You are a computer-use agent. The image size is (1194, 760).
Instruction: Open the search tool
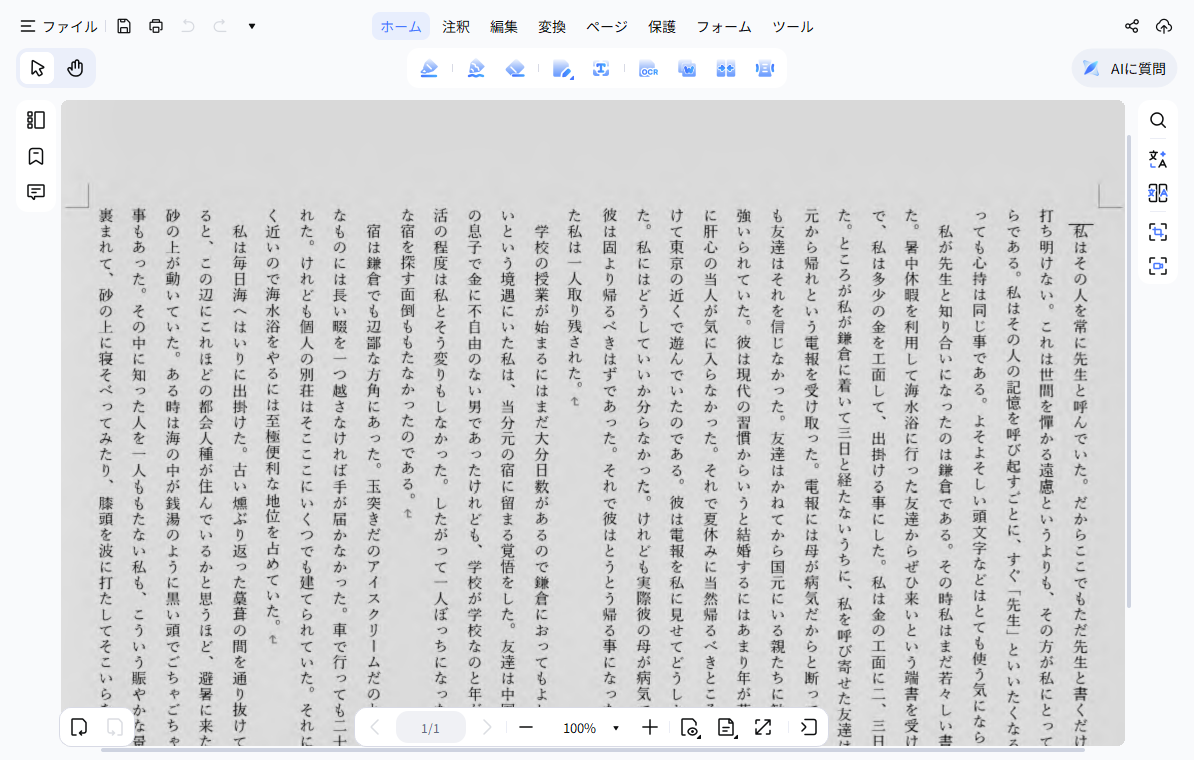pyautogui.click(x=1157, y=120)
